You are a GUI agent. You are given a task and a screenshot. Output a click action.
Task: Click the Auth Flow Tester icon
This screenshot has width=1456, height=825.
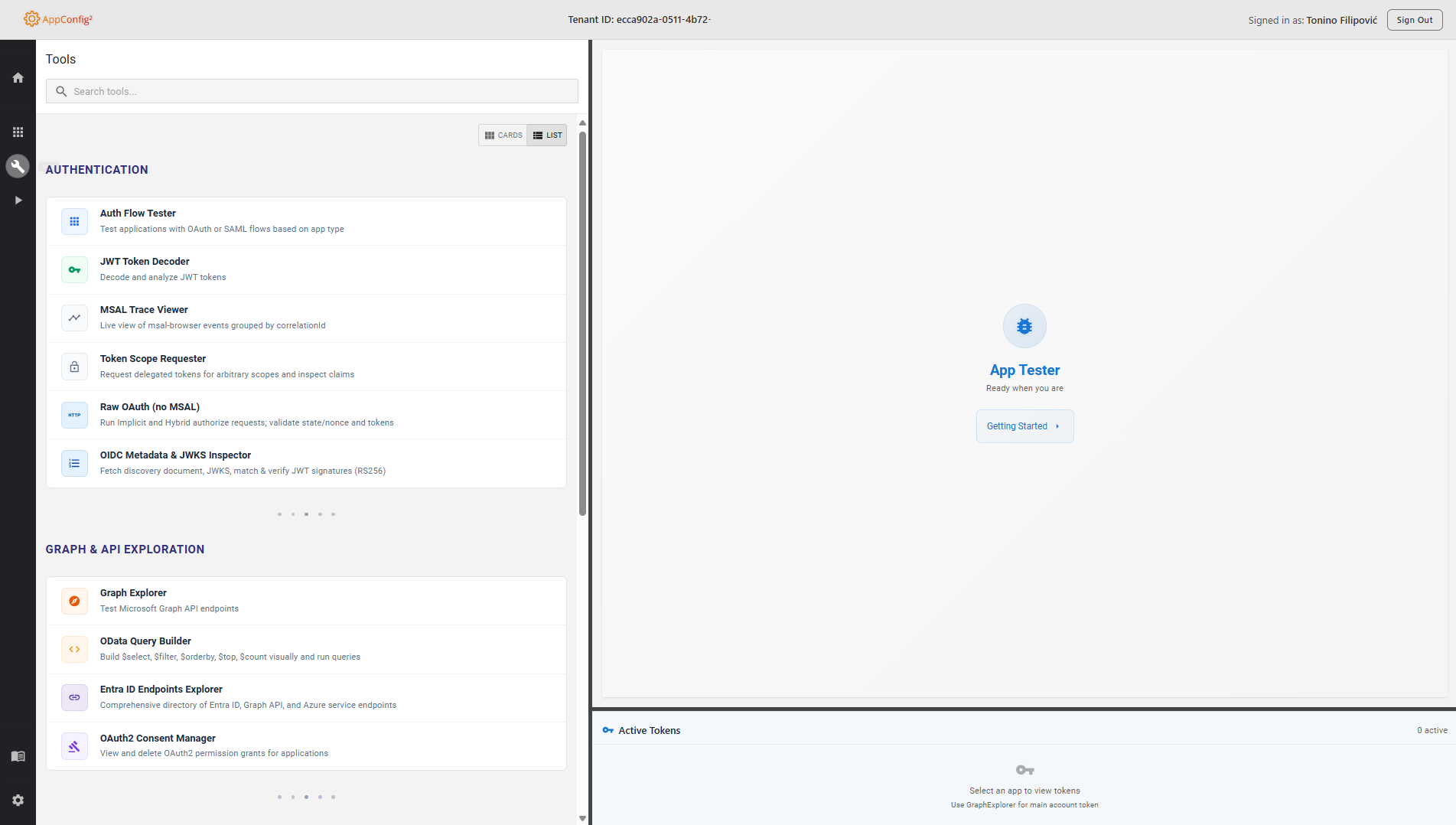(74, 221)
